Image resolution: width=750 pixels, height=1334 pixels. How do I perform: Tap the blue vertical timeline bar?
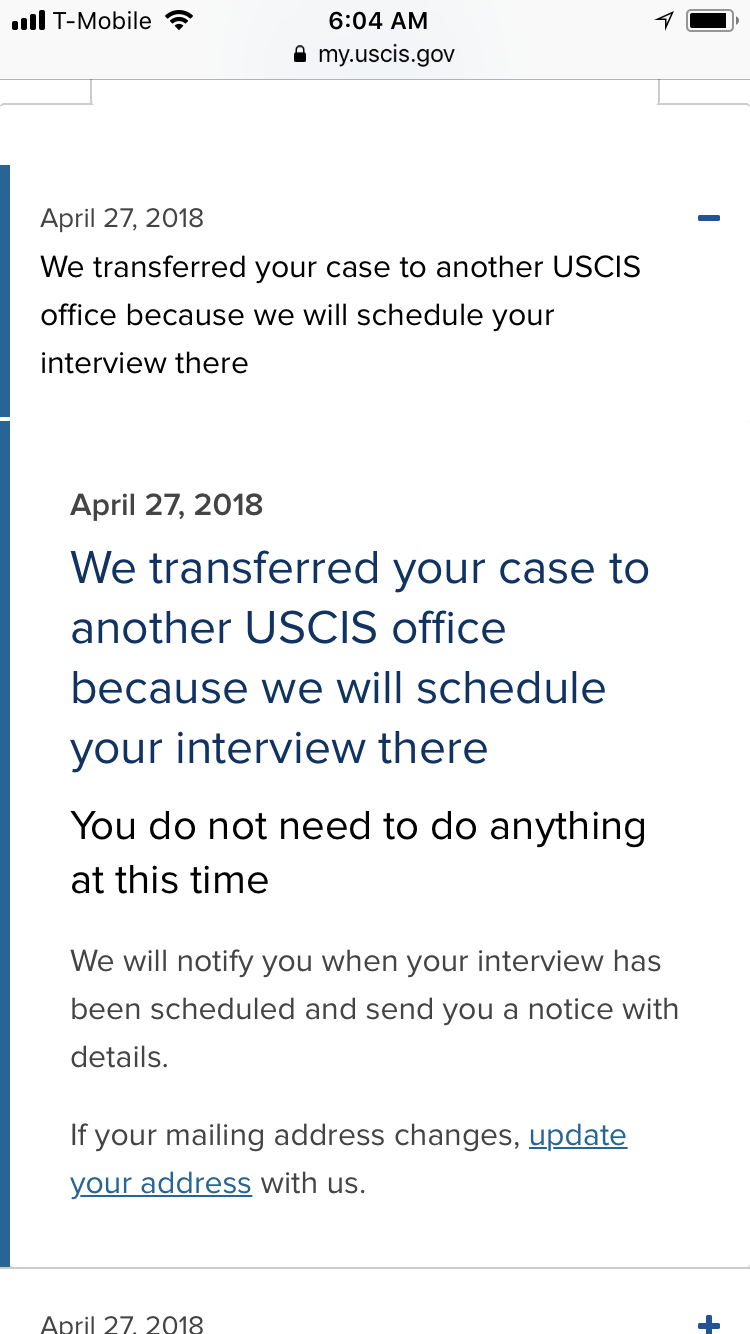tap(5, 843)
